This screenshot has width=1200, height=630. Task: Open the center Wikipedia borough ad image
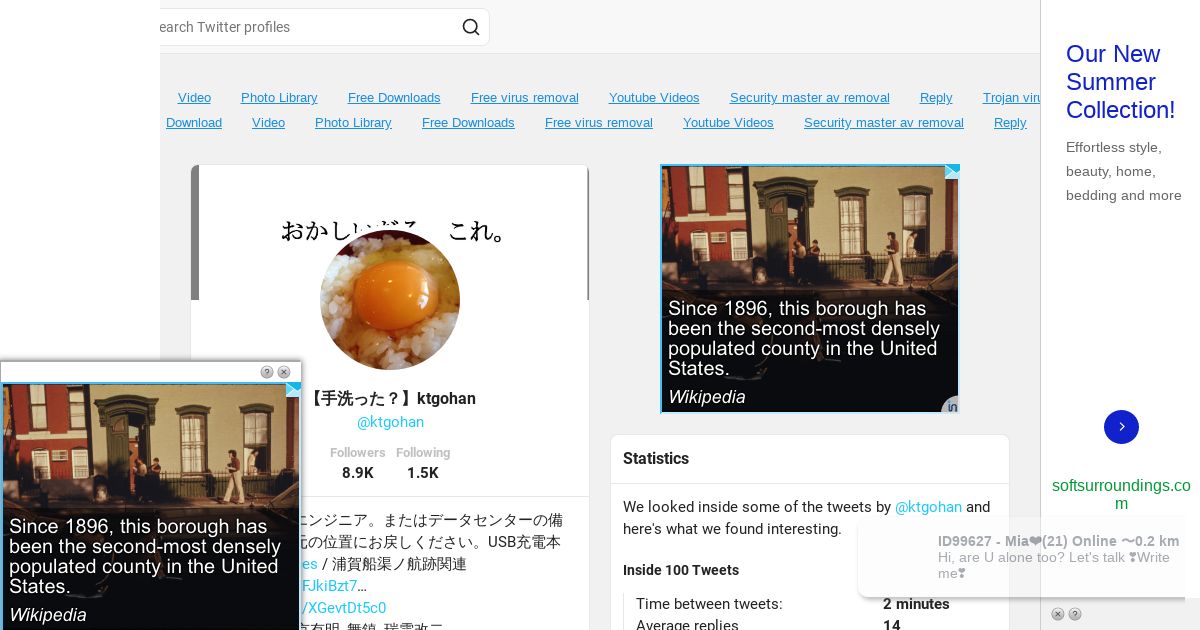(810, 289)
